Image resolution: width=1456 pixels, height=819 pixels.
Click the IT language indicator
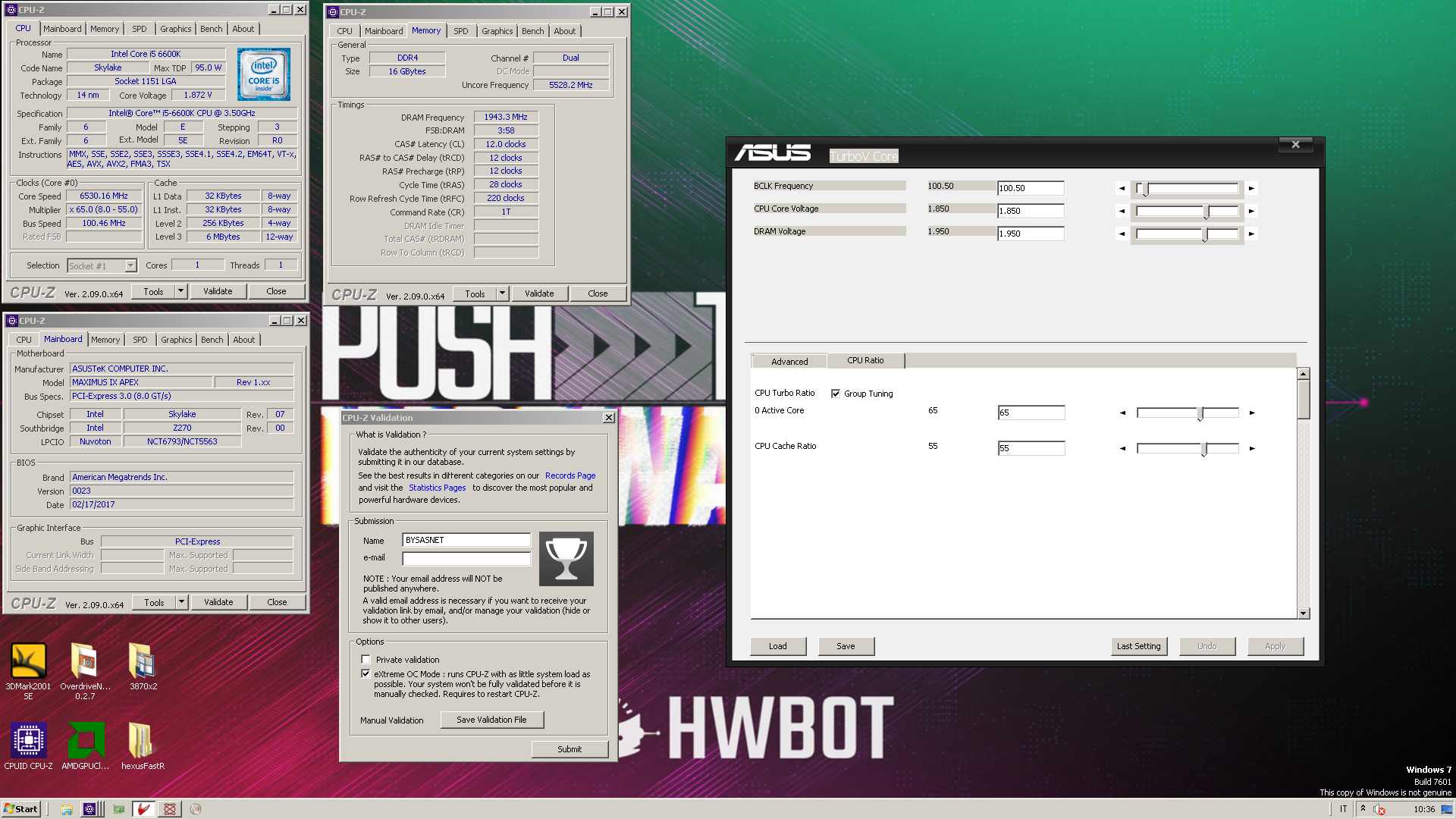click(x=1344, y=809)
